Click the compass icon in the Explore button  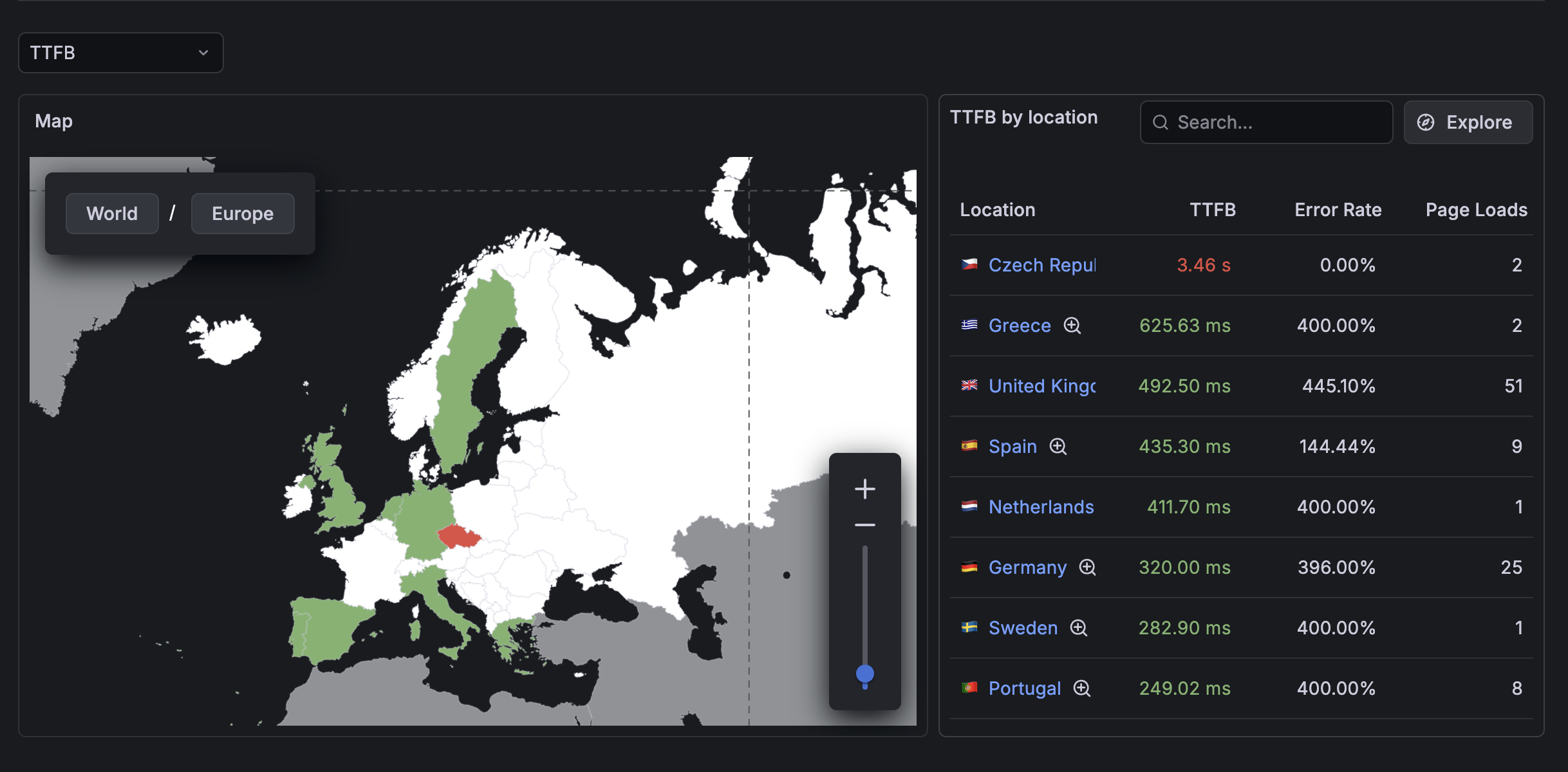[x=1426, y=122]
